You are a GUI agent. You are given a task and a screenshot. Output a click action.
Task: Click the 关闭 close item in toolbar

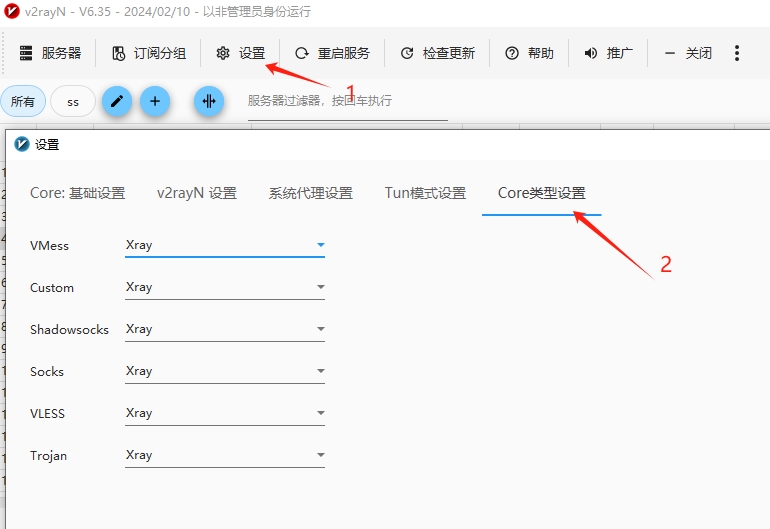[x=688, y=53]
